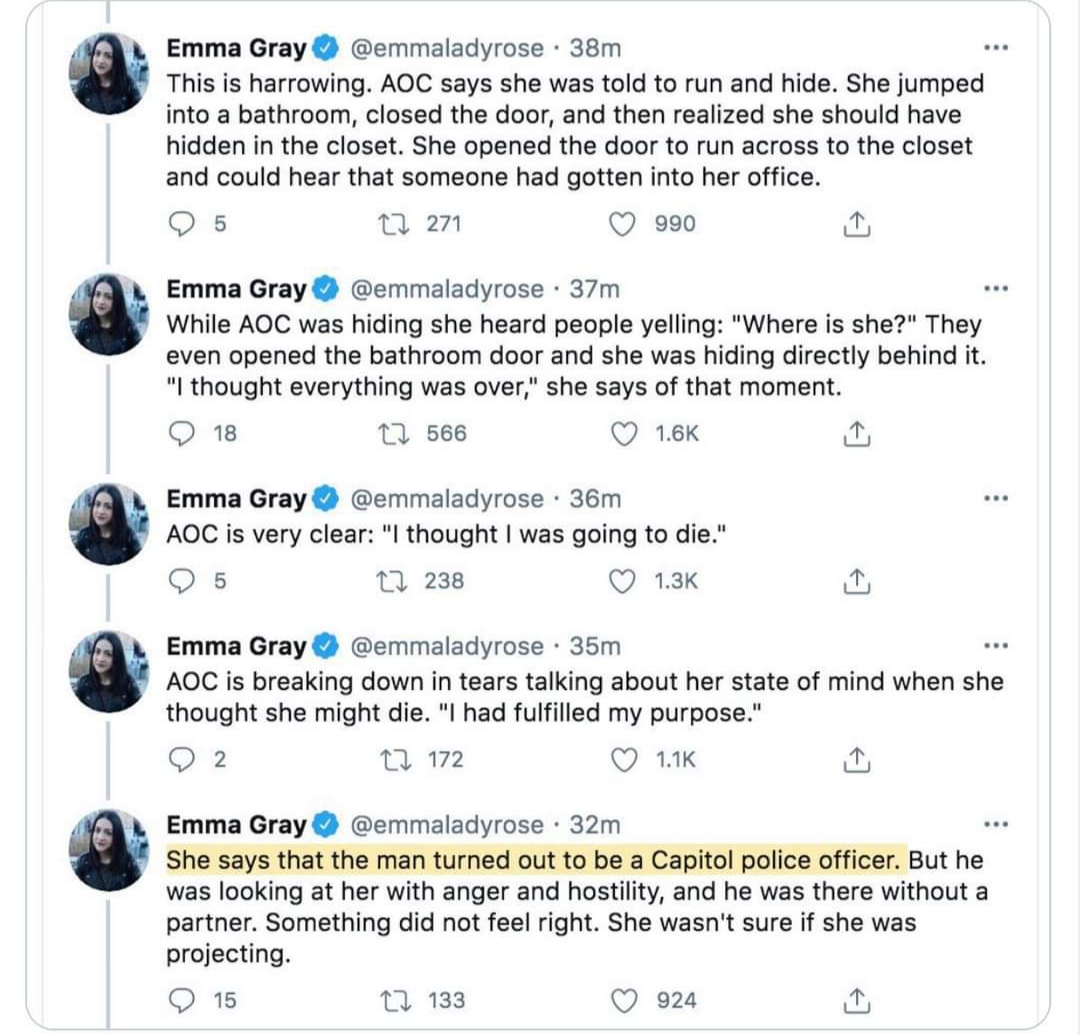Like the tweet with 990 likes

click(624, 224)
